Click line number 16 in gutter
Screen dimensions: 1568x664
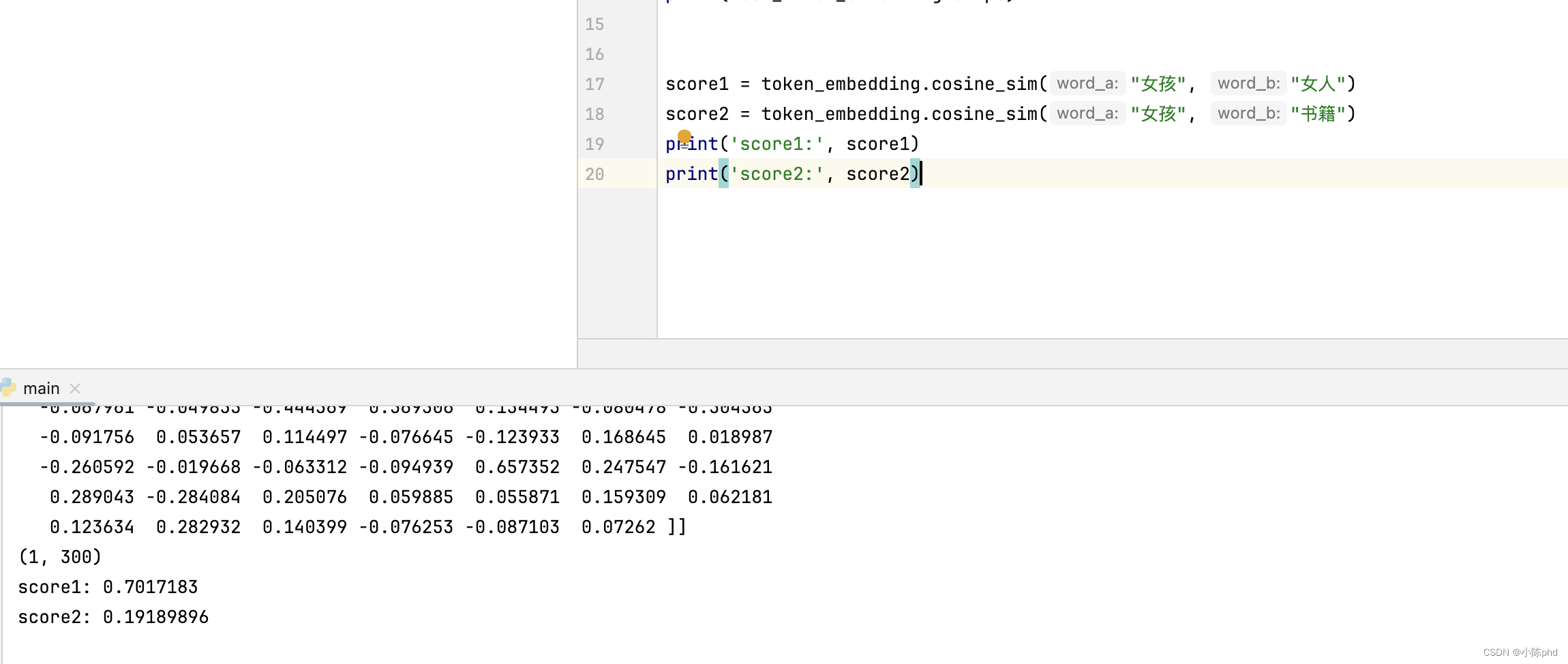594,55
